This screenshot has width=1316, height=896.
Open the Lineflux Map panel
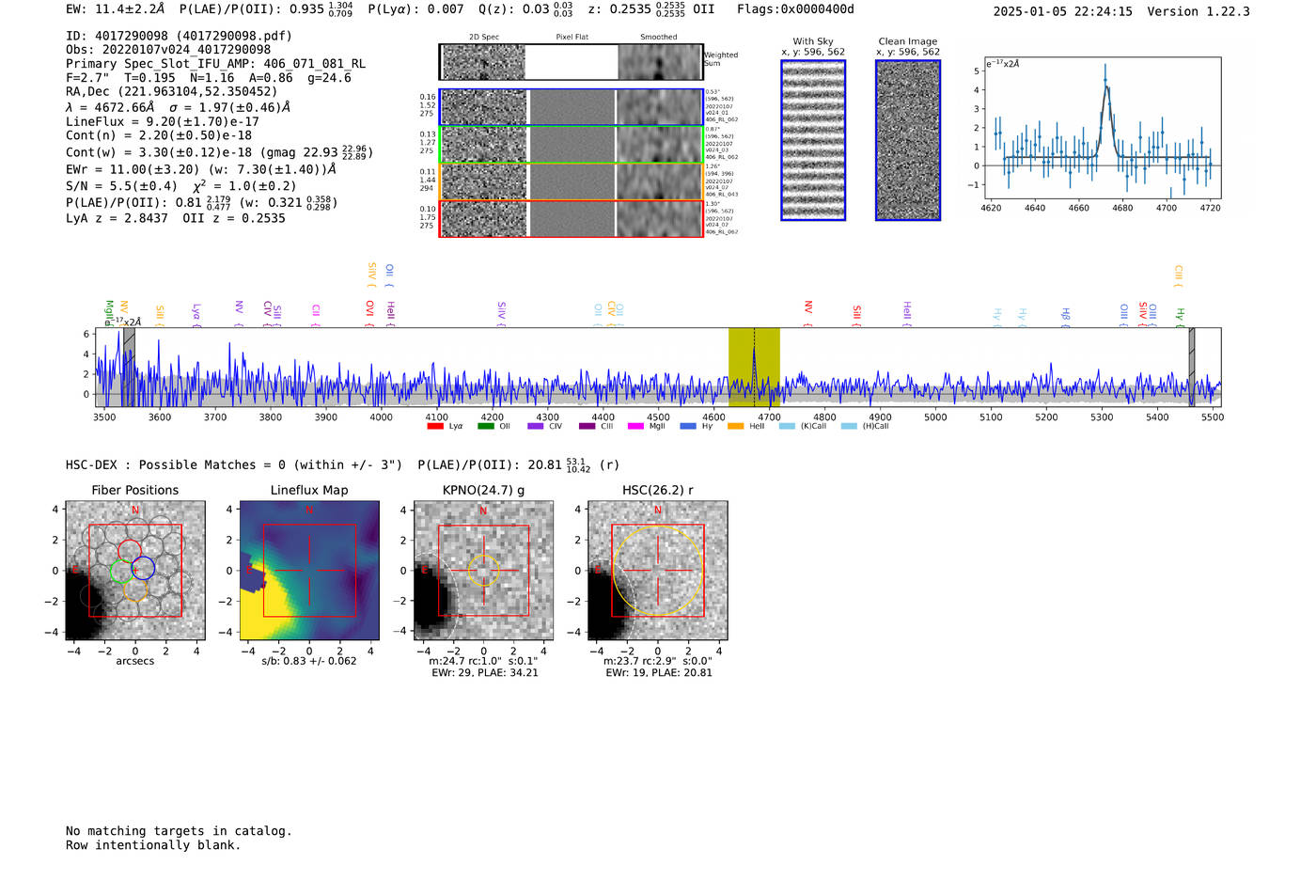click(x=309, y=571)
